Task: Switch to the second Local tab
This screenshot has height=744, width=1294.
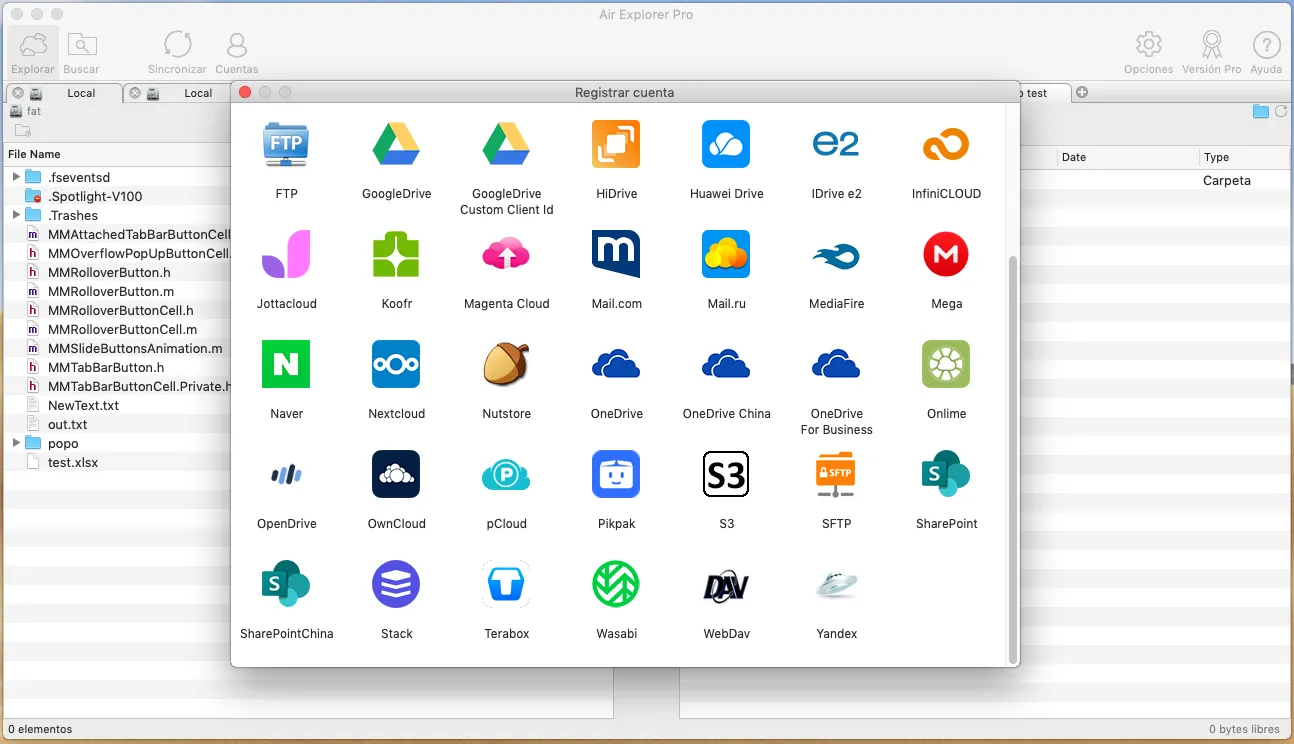Action: (198, 93)
